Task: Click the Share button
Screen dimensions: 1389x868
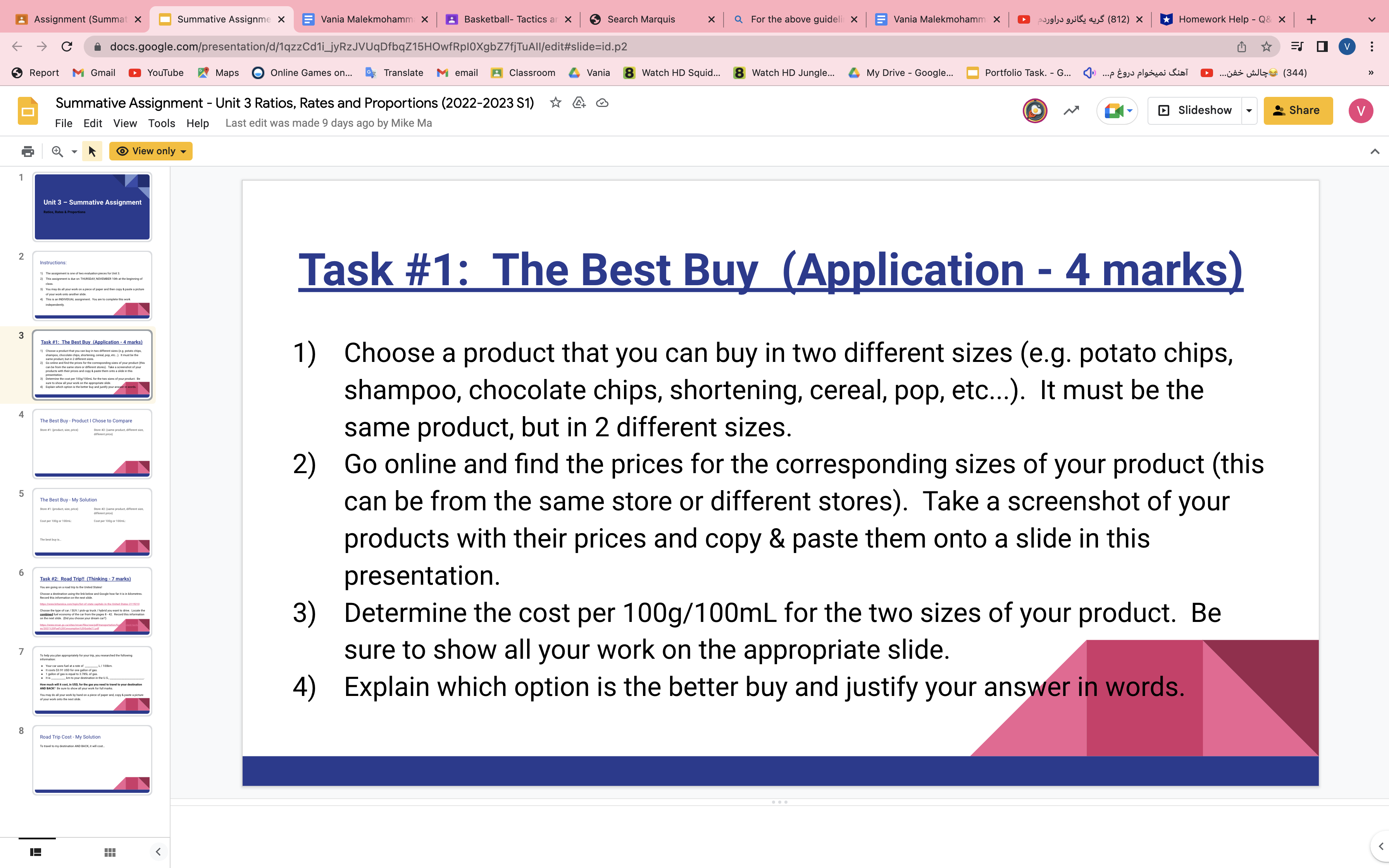Action: click(x=1298, y=110)
